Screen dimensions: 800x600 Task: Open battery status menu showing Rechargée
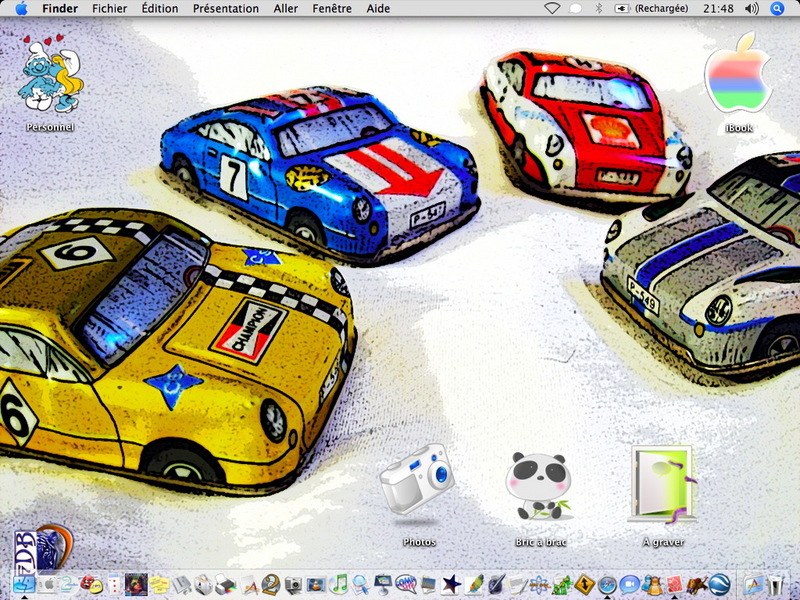coord(651,8)
